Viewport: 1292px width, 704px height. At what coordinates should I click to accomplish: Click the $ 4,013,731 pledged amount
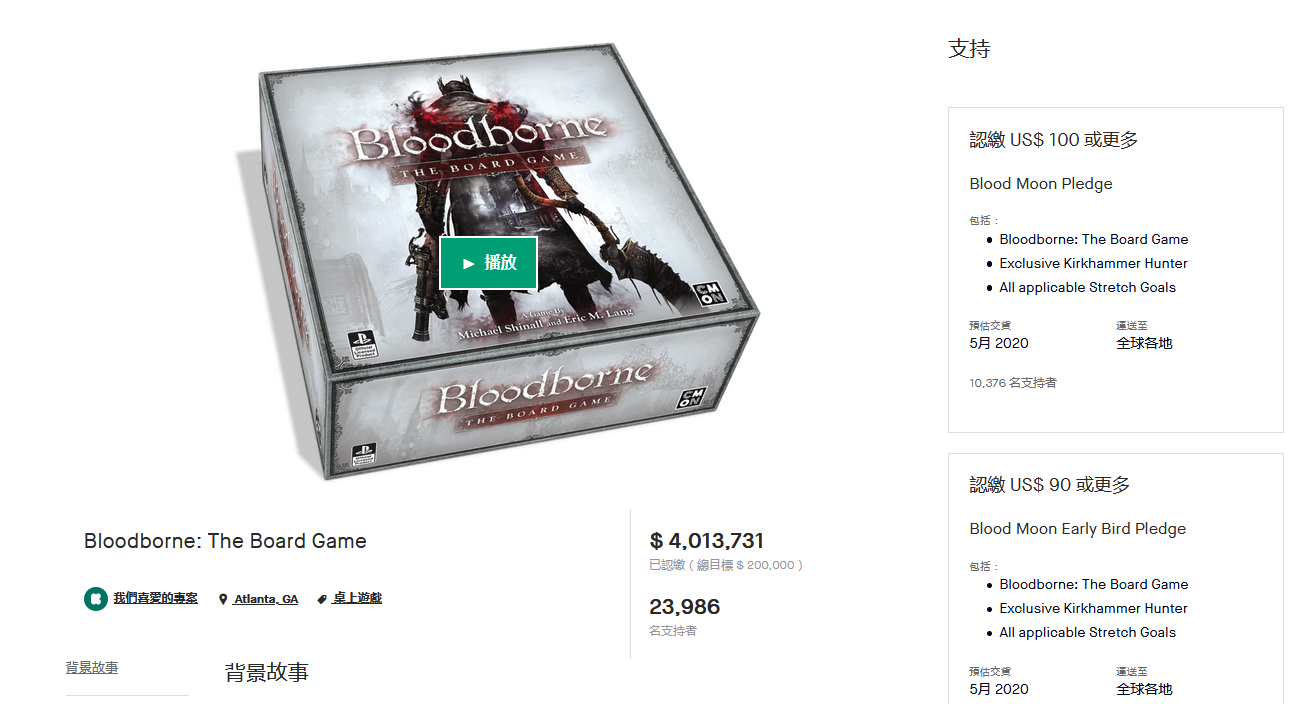coord(706,541)
